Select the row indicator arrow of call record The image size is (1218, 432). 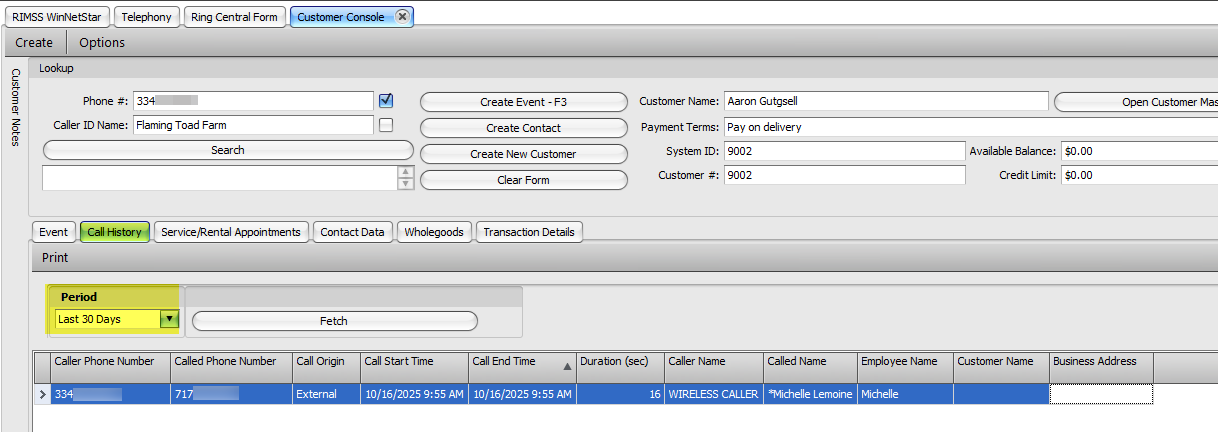(x=42, y=394)
